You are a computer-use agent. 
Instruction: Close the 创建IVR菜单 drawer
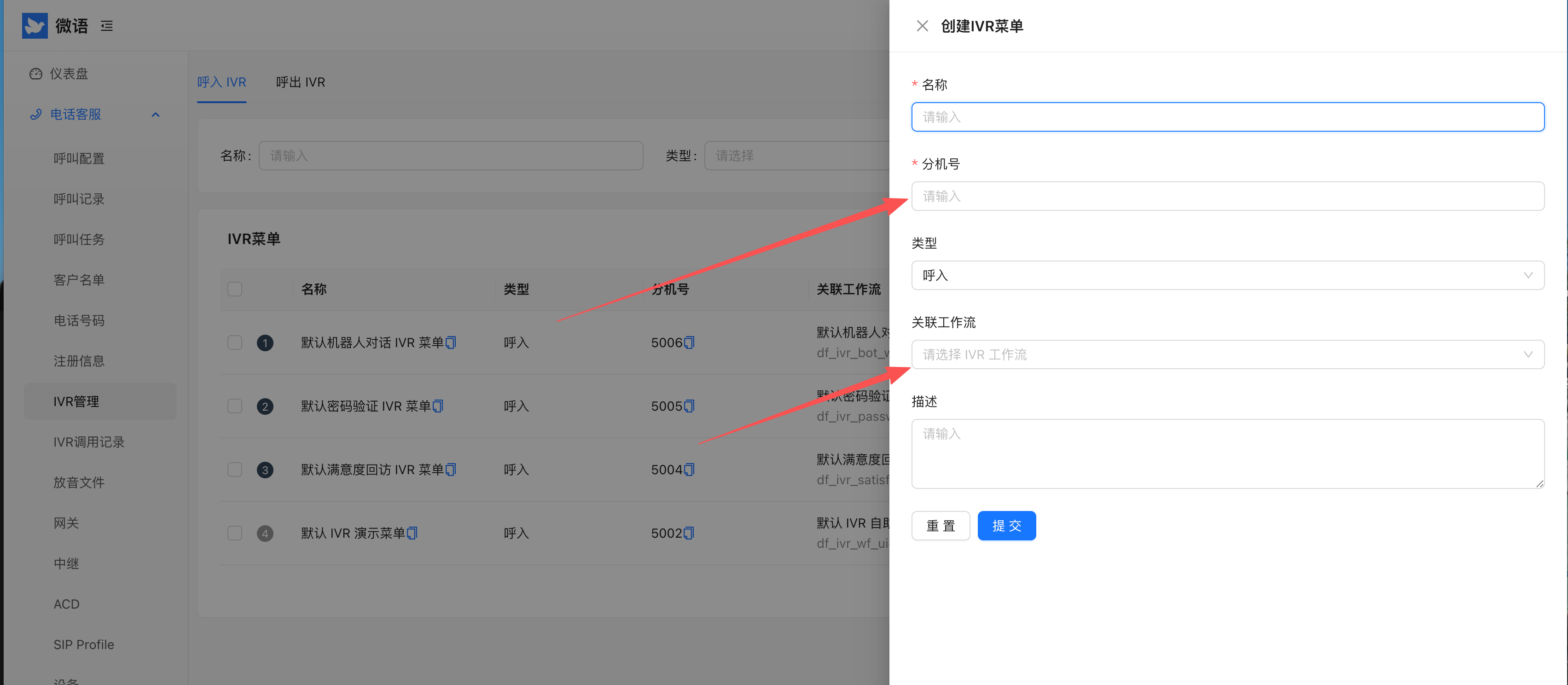tap(922, 26)
